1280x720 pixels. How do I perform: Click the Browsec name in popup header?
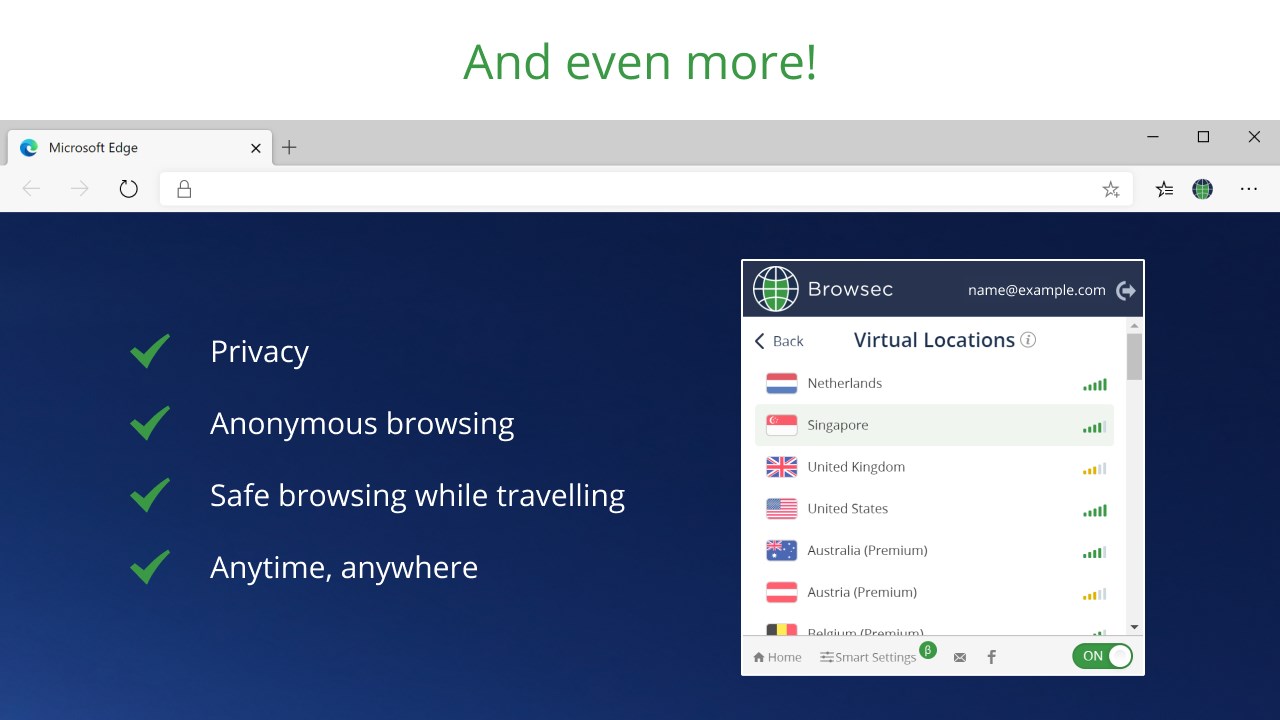click(x=850, y=290)
